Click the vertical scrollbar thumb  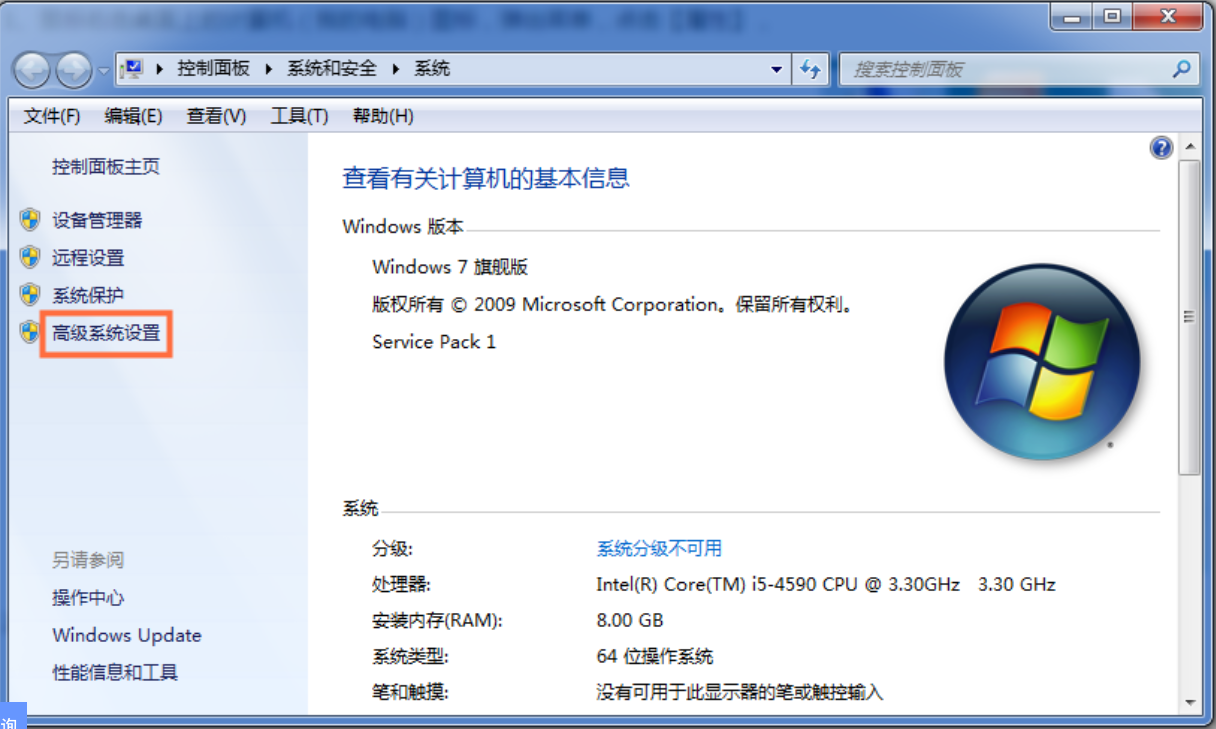point(1189,317)
